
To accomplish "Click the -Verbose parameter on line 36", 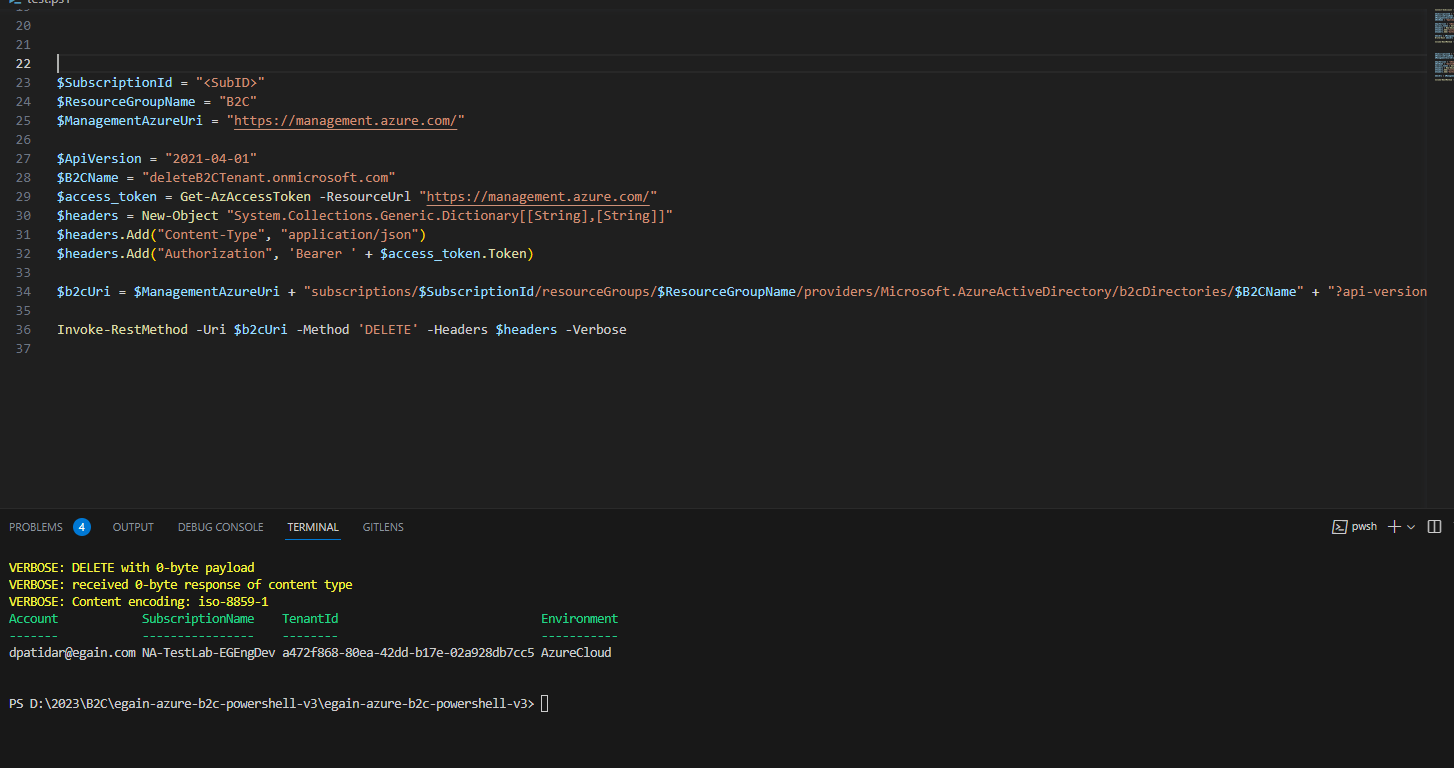I will click(596, 329).
